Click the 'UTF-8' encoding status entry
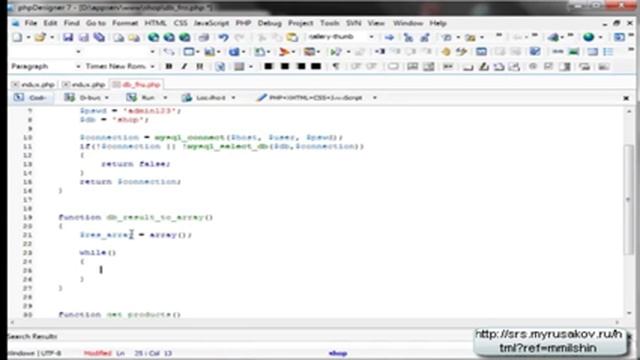Screen dimensions: 640x360 click(51, 353)
